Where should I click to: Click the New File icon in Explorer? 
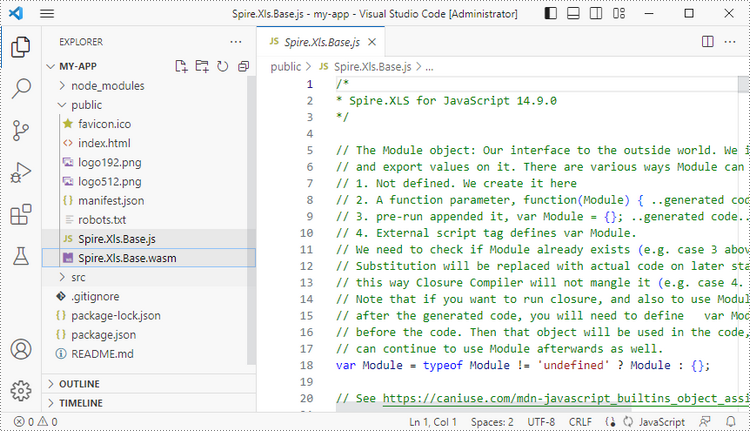[181, 66]
